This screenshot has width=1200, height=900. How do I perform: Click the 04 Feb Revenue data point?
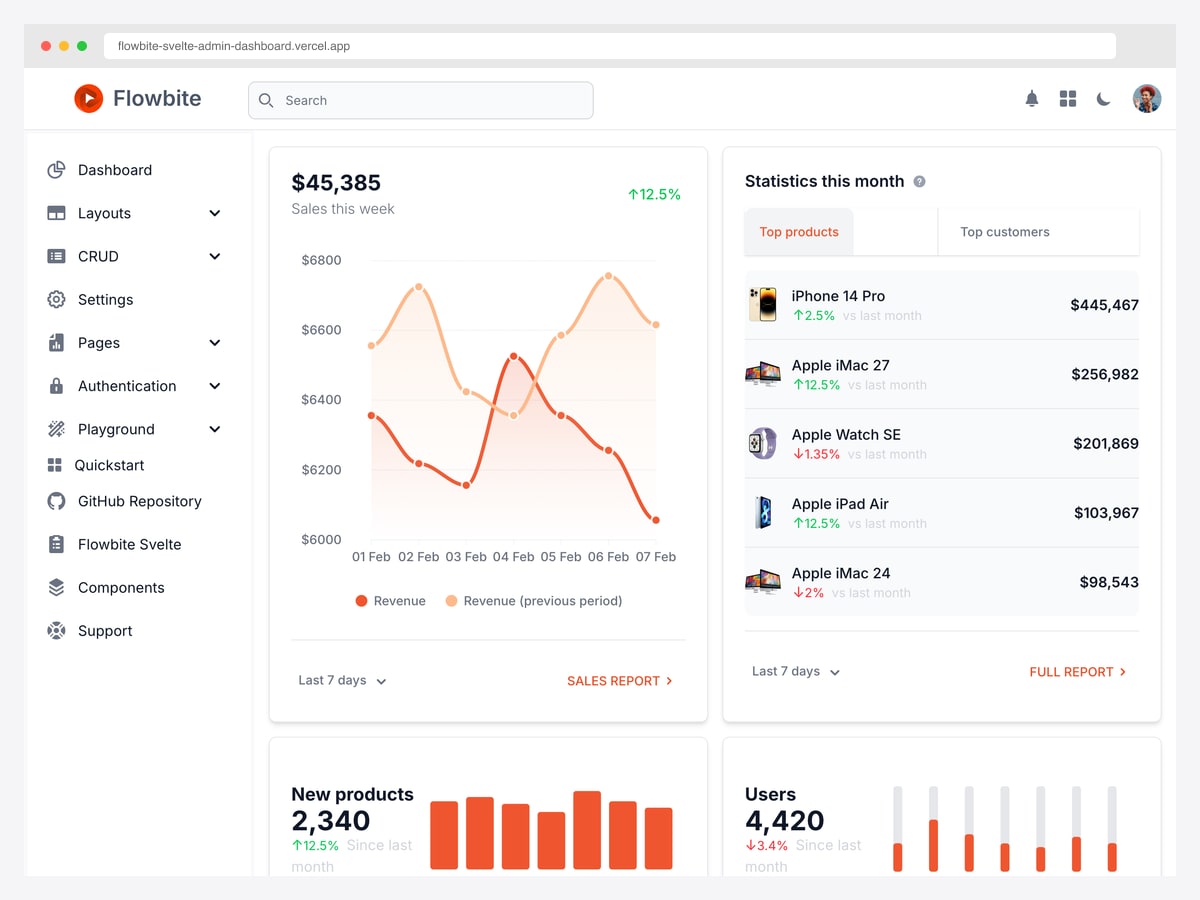513,356
